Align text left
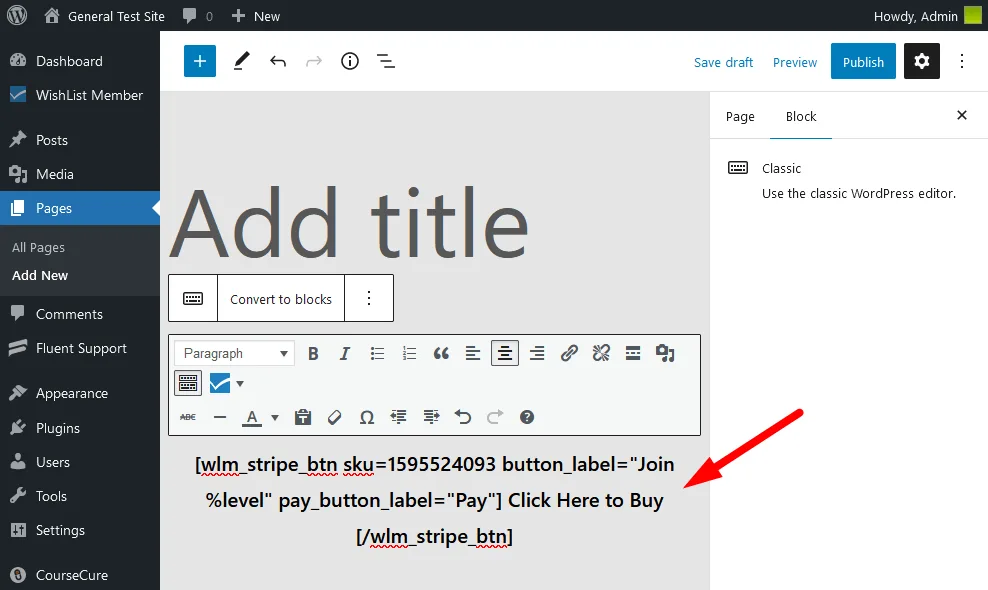This screenshot has height=590, width=988. coord(473,354)
